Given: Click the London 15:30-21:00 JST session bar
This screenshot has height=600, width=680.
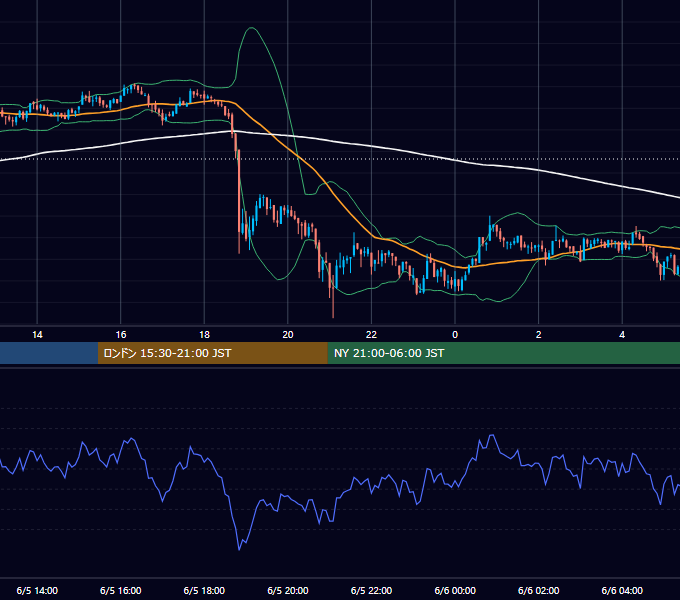Looking at the screenshot, I should click(212, 353).
